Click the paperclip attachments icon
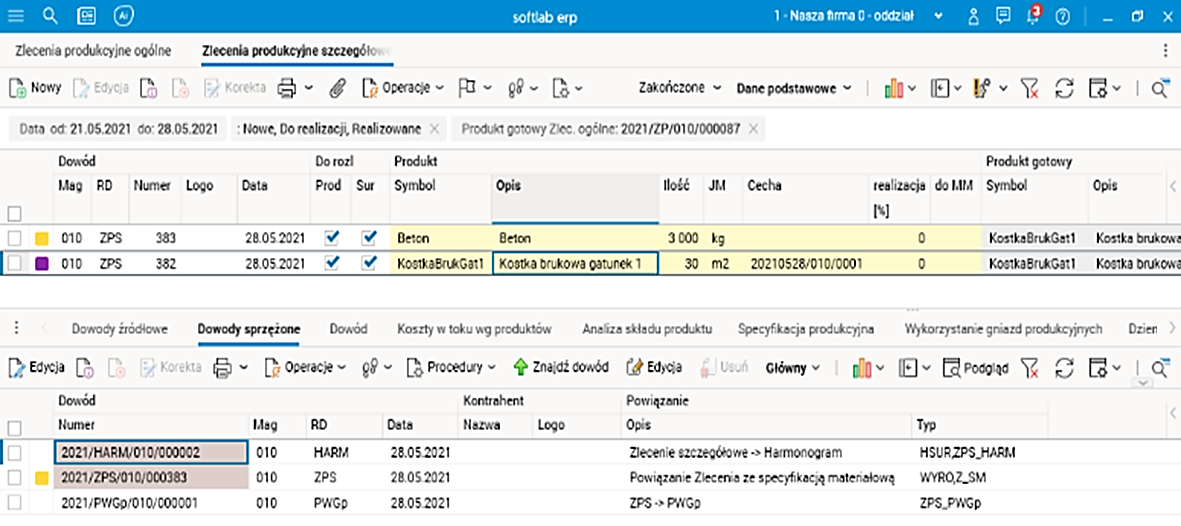The width and height of the screenshot is (1181, 526). click(x=337, y=88)
